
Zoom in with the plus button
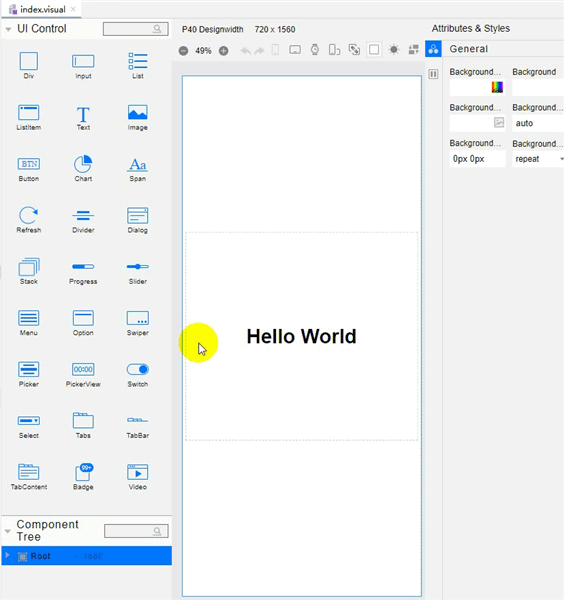pyautogui.click(x=223, y=51)
